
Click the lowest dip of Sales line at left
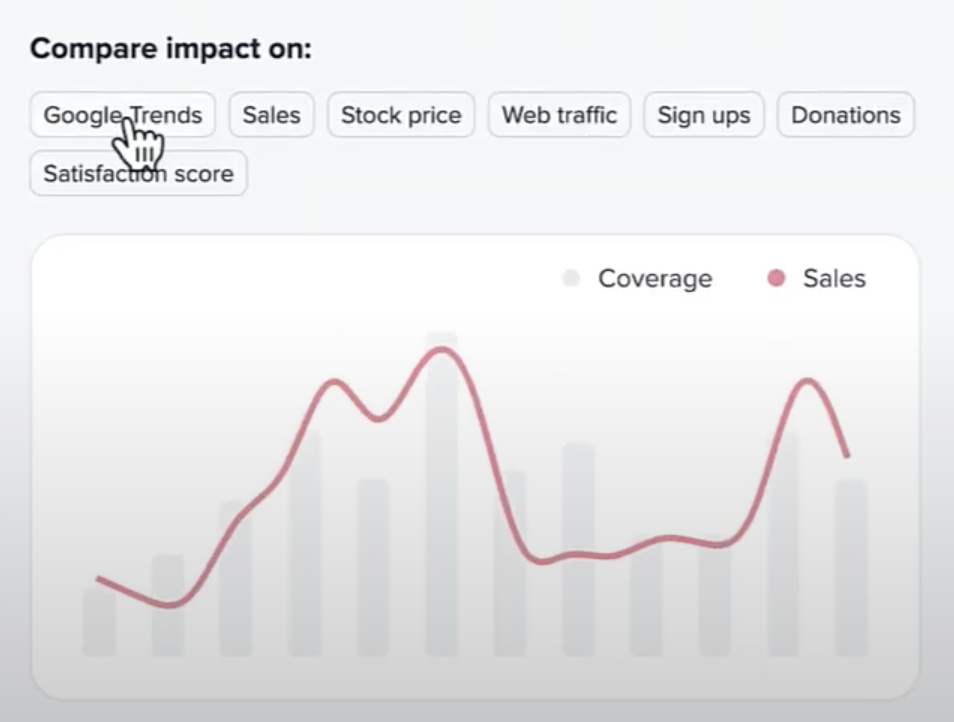tap(168, 605)
